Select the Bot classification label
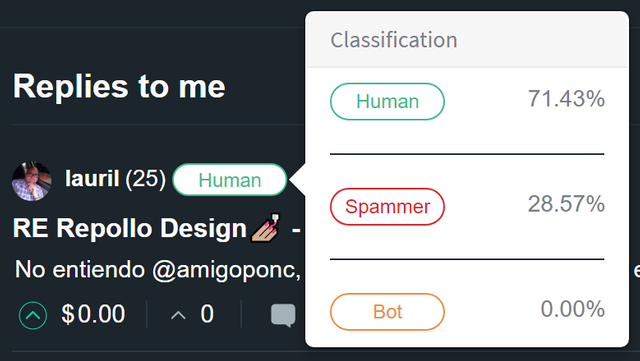Screen dimensions: 640x361 click(x=387, y=312)
